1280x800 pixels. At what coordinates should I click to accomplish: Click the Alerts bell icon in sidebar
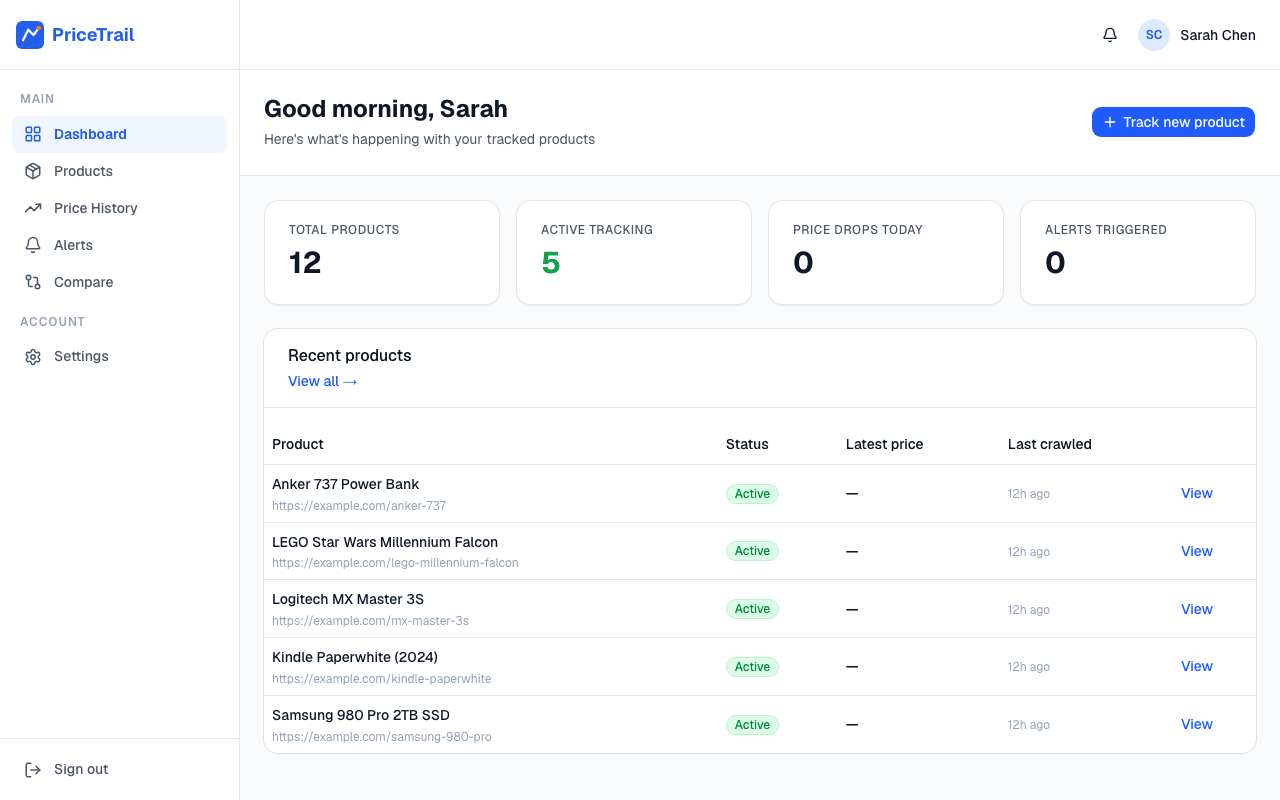[x=33, y=245]
